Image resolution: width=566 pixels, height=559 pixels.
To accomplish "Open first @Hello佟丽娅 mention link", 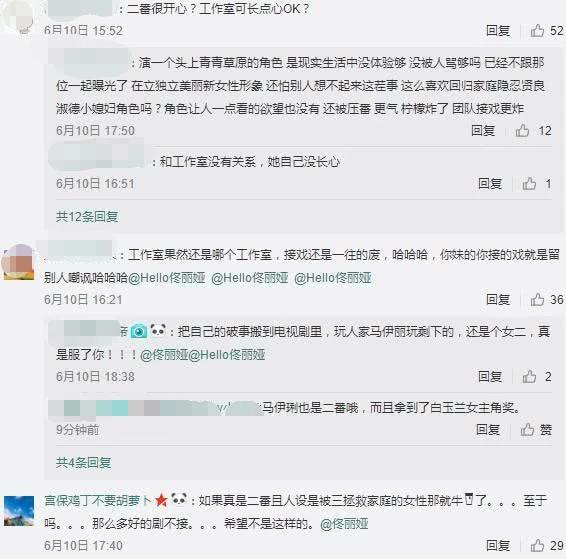I will pyautogui.click(x=167, y=278).
